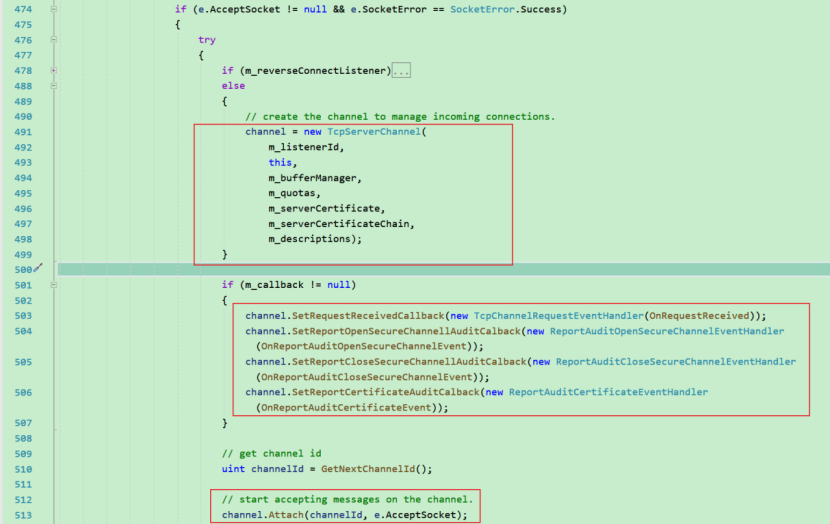Click the 'try' keyword

pos(207,40)
